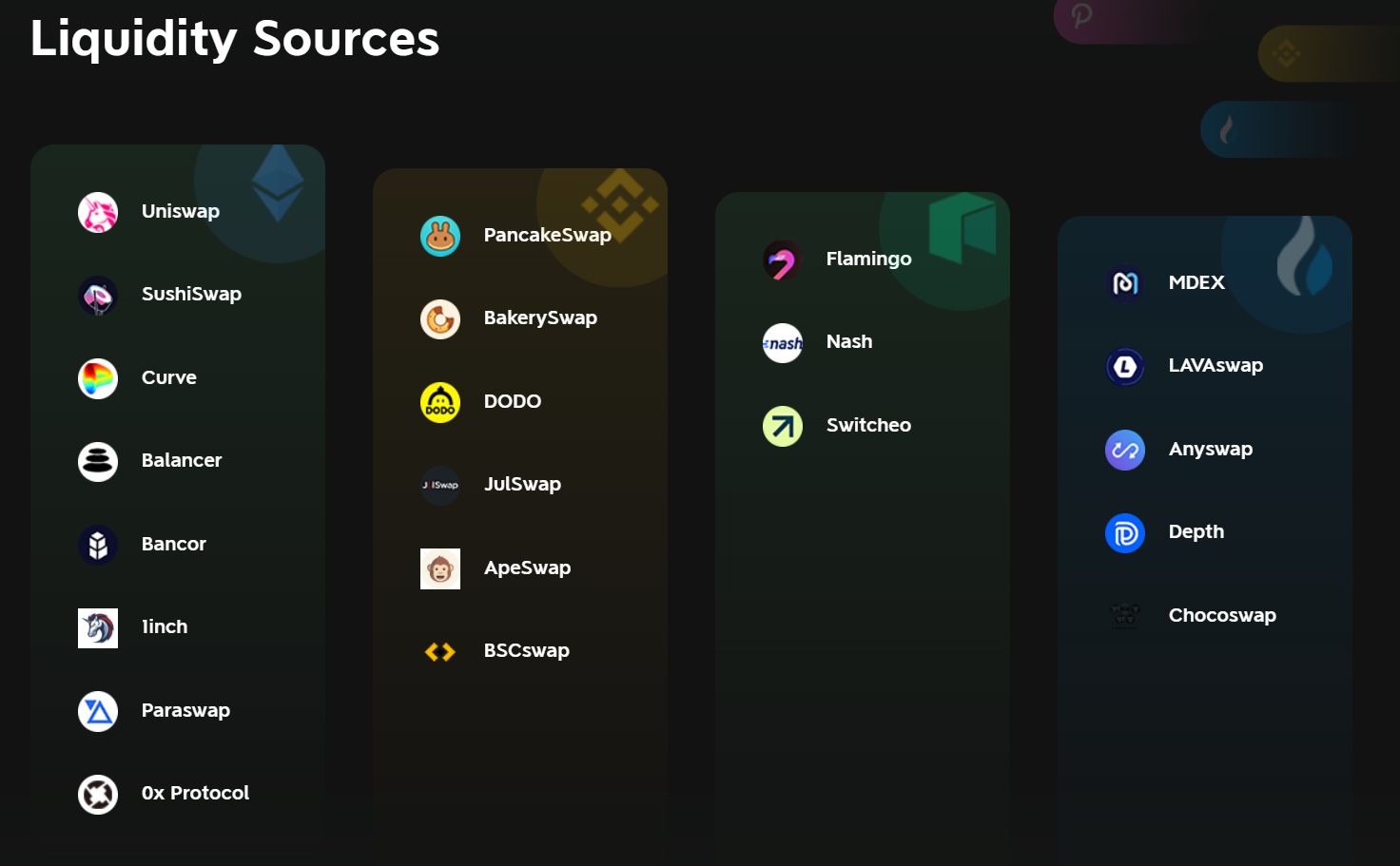The width and height of the screenshot is (1400, 866).
Task: Open the Paraswap name text
Action: (185, 710)
